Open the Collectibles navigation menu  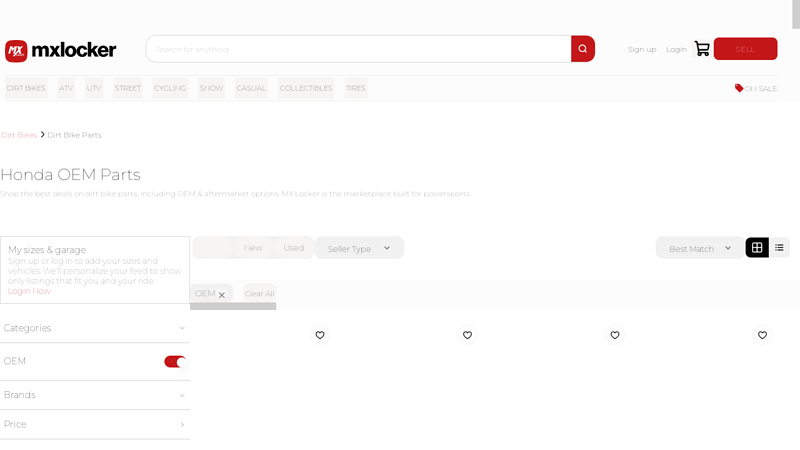(x=306, y=88)
